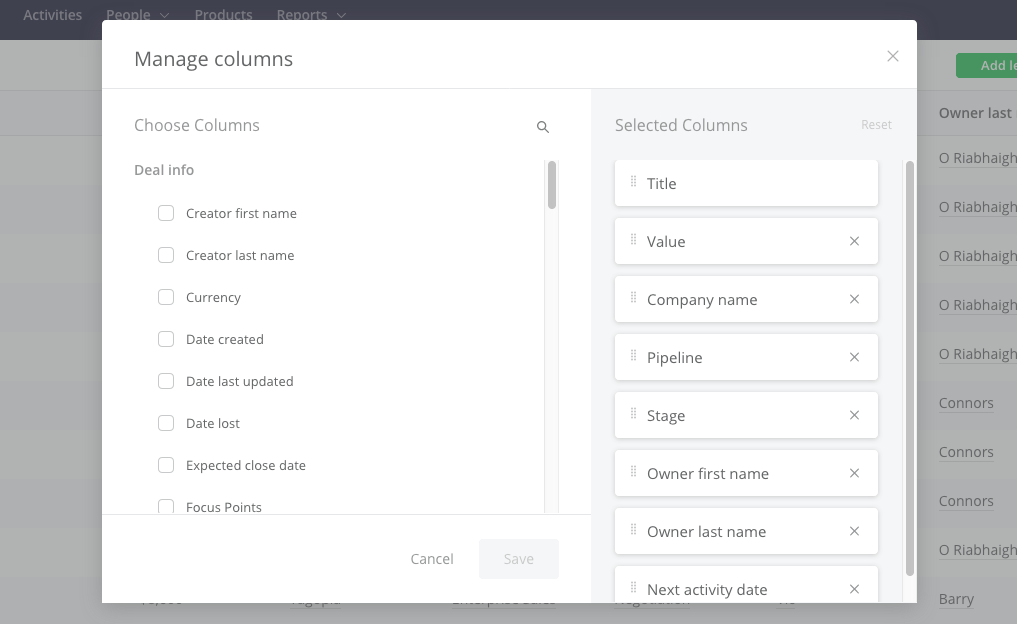Open the Products menu item
The height and width of the screenshot is (624, 1017).
[x=223, y=15]
